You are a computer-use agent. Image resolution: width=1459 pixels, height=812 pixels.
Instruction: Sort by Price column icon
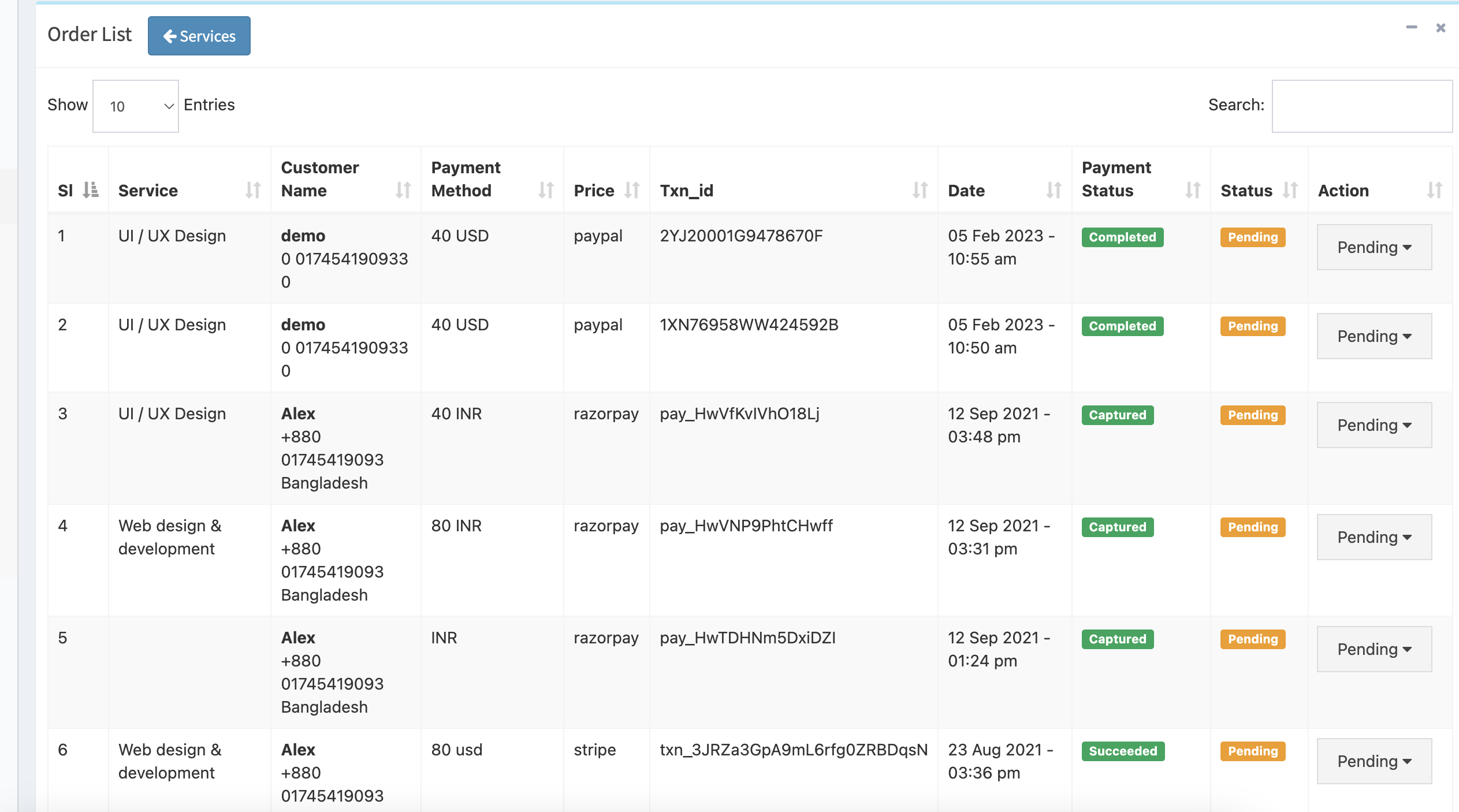pyautogui.click(x=632, y=190)
